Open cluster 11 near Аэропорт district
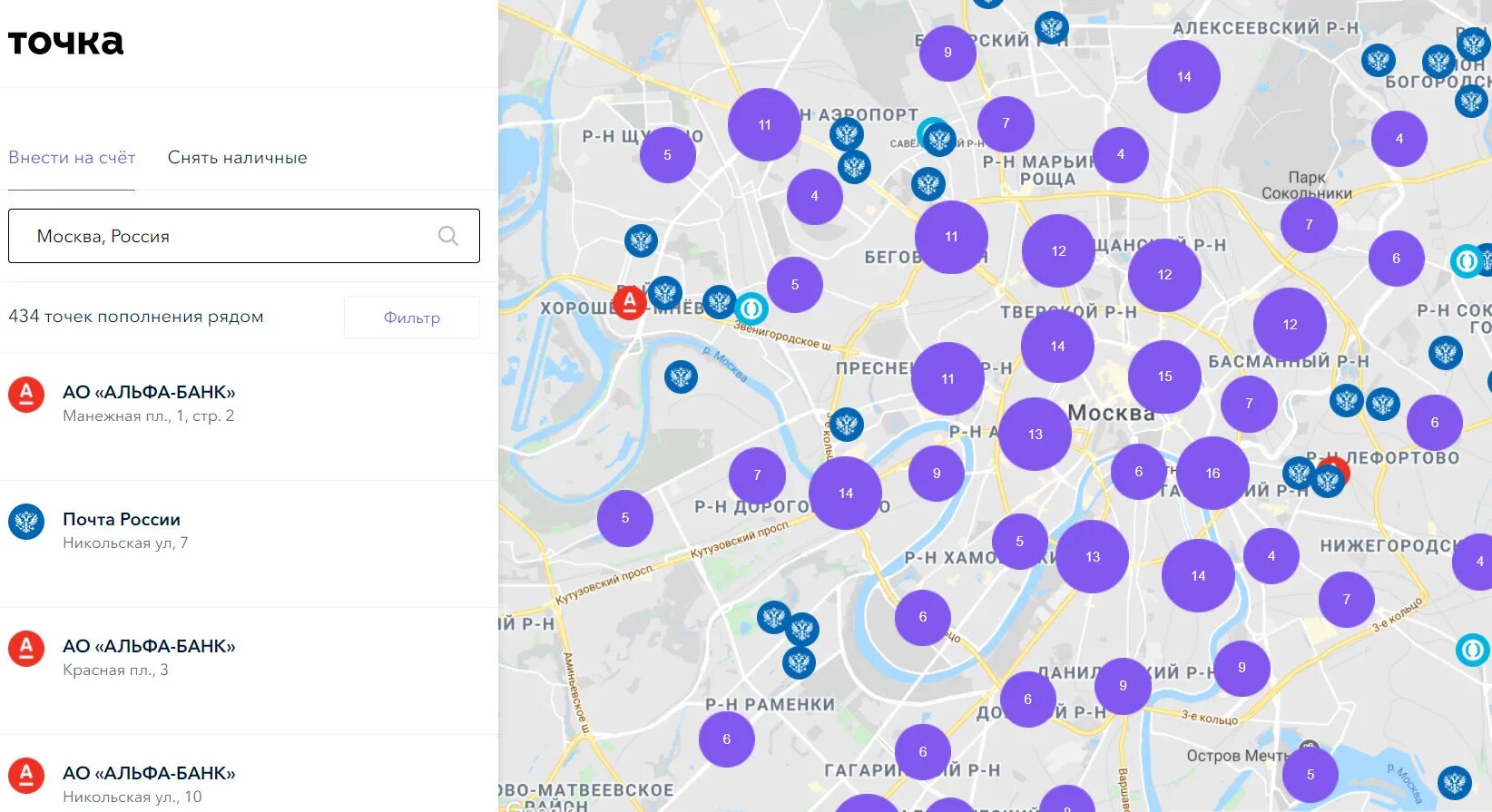Screen dimensions: 1492x812 764,124
